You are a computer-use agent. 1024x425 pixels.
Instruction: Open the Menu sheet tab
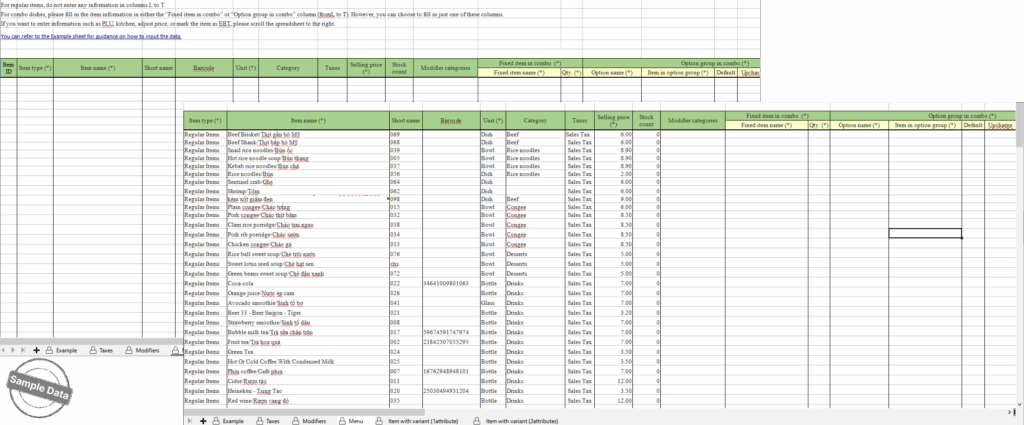(x=355, y=422)
